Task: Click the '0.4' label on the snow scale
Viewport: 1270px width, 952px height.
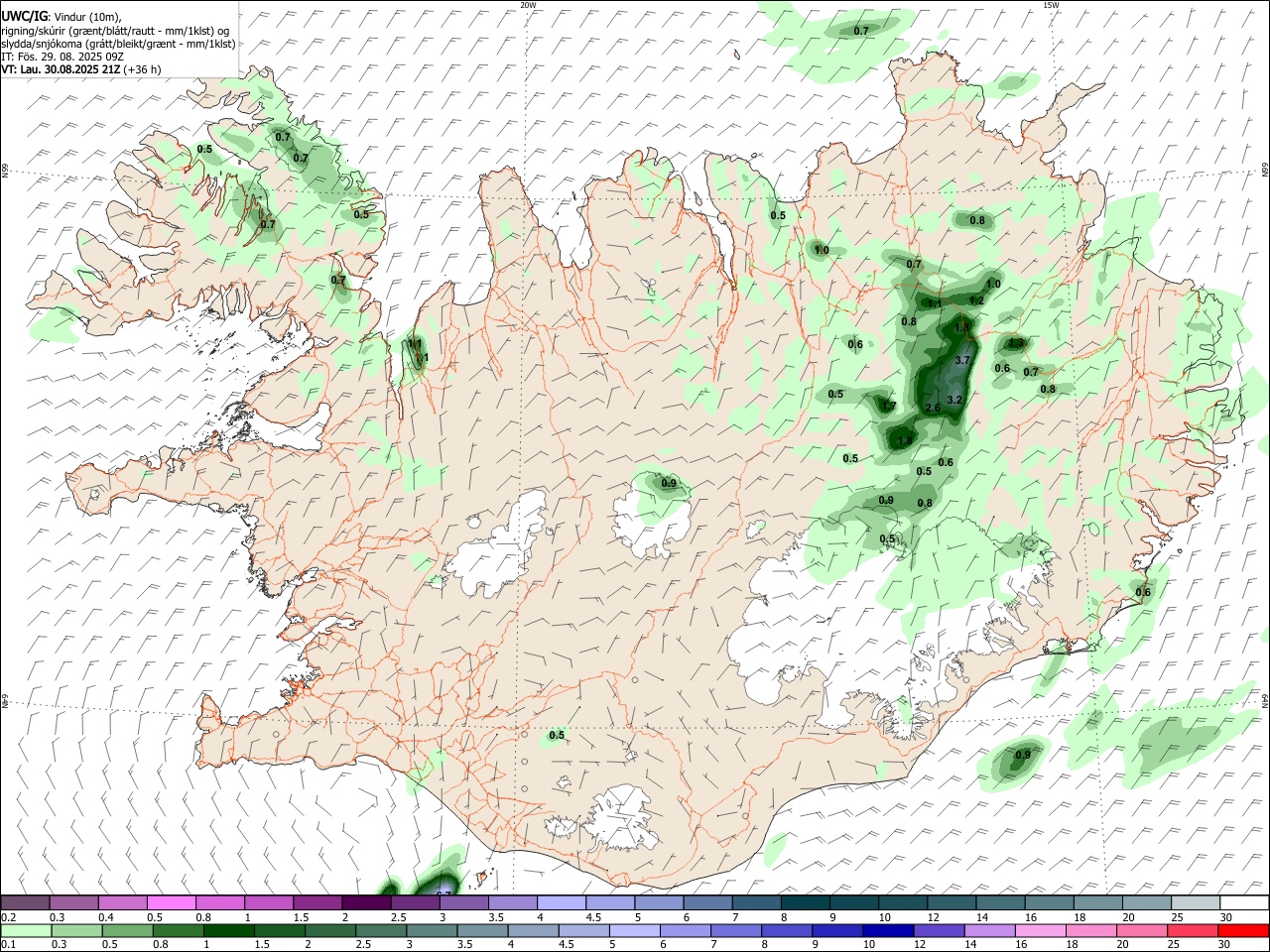Action: click(105, 917)
